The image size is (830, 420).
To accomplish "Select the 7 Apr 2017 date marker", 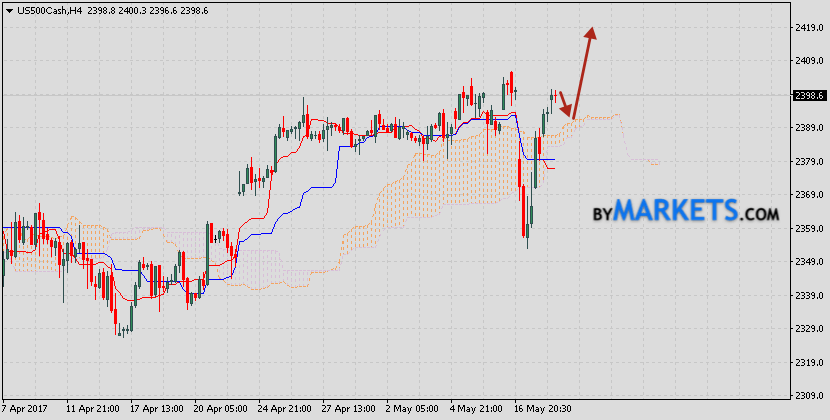I will (26, 409).
